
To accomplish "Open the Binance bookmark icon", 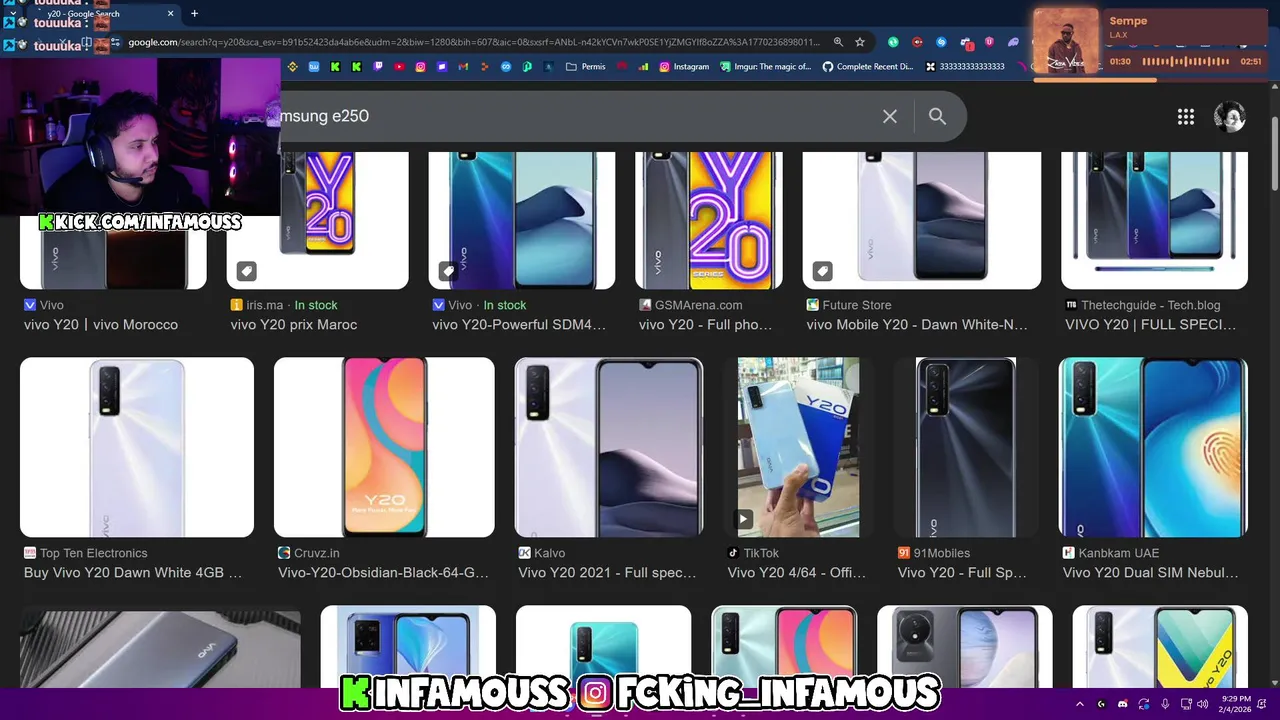I will [293, 67].
